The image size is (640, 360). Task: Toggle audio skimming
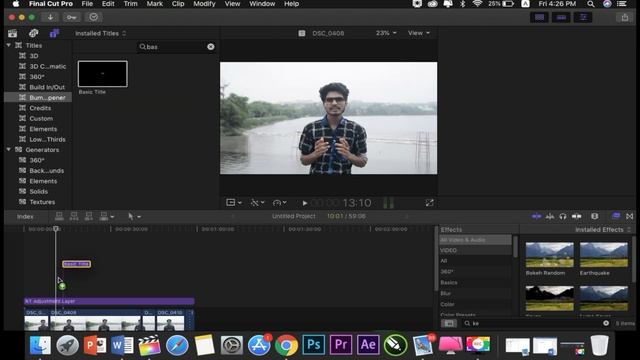click(550, 216)
